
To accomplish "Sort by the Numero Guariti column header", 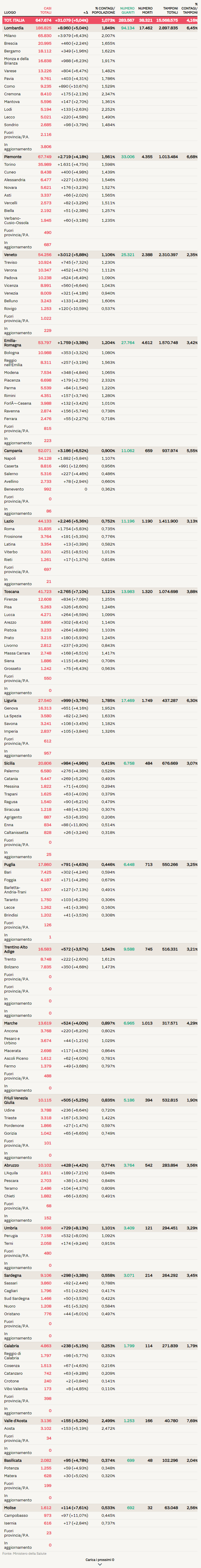I will point(127,10).
